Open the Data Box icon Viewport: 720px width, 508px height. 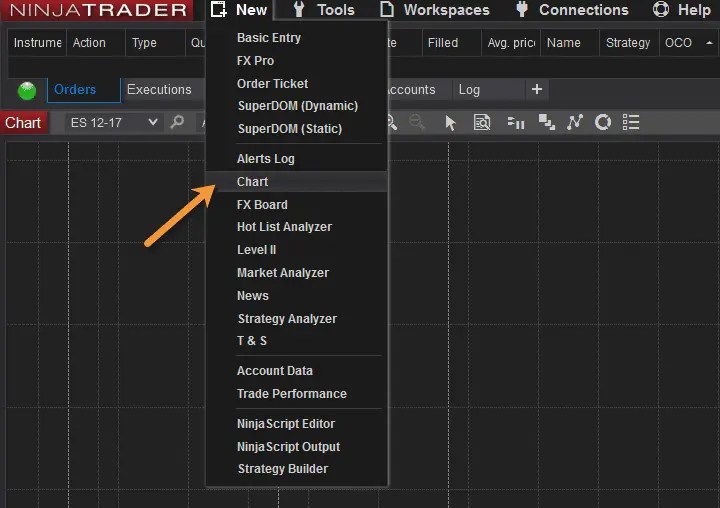coord(482,123)
